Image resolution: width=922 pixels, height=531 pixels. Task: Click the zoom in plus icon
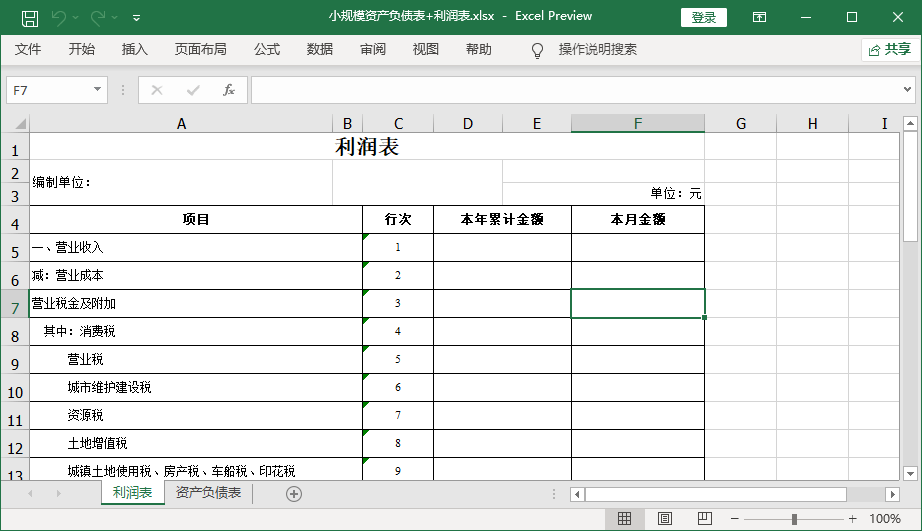(x=852, y=519)
